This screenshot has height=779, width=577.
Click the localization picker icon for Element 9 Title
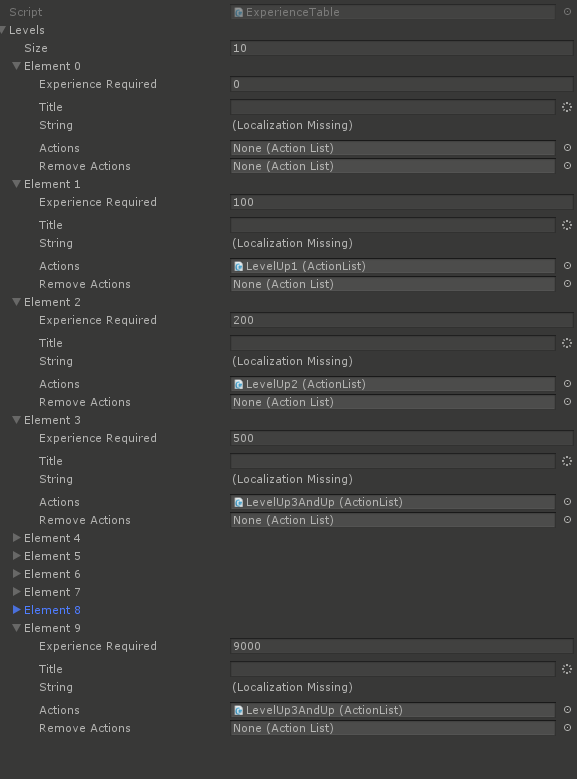click(x=567, y=669)
